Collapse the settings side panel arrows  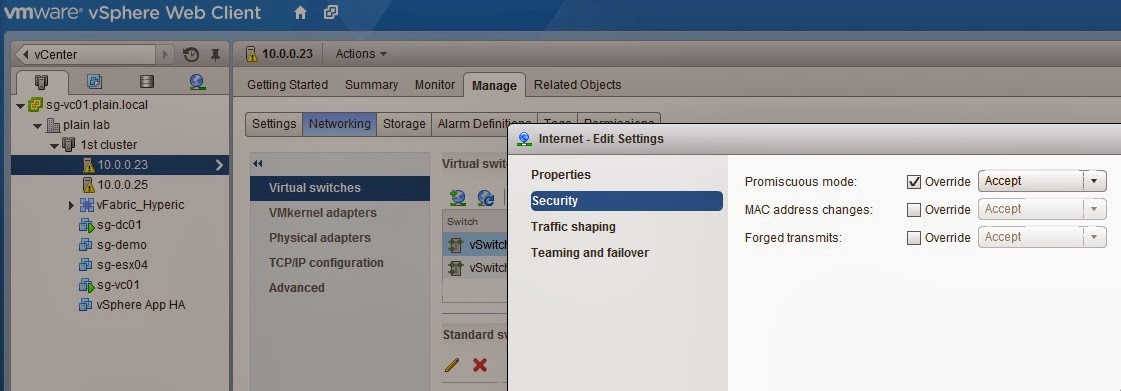[x=258, y=164]
